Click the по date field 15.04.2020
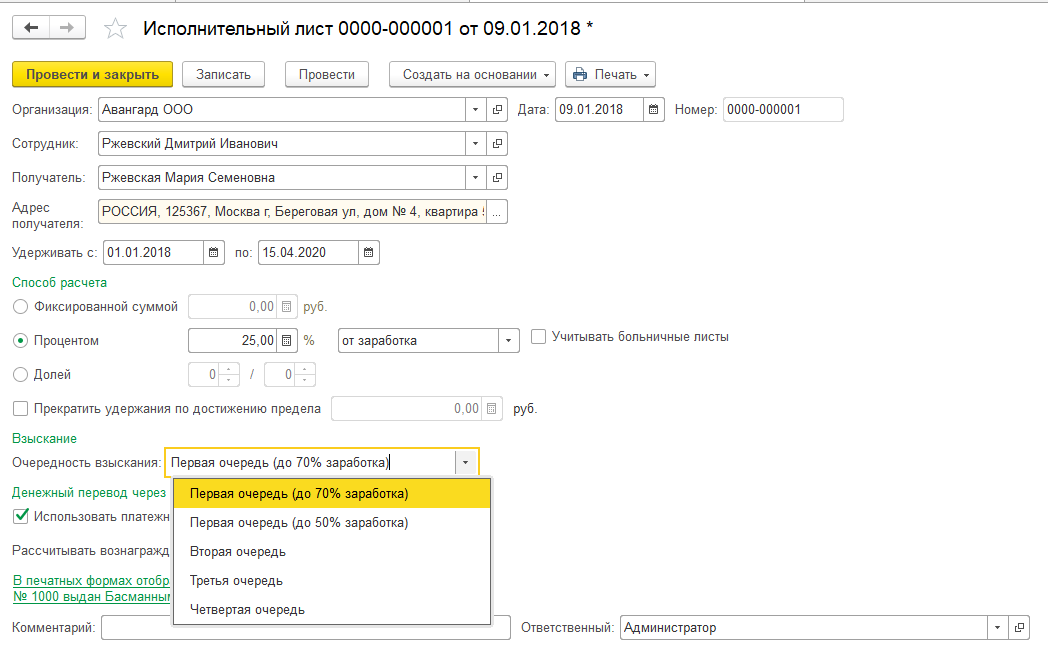Image resolution: width=1048 pixels, height=646 pixels. click(308, 253)
